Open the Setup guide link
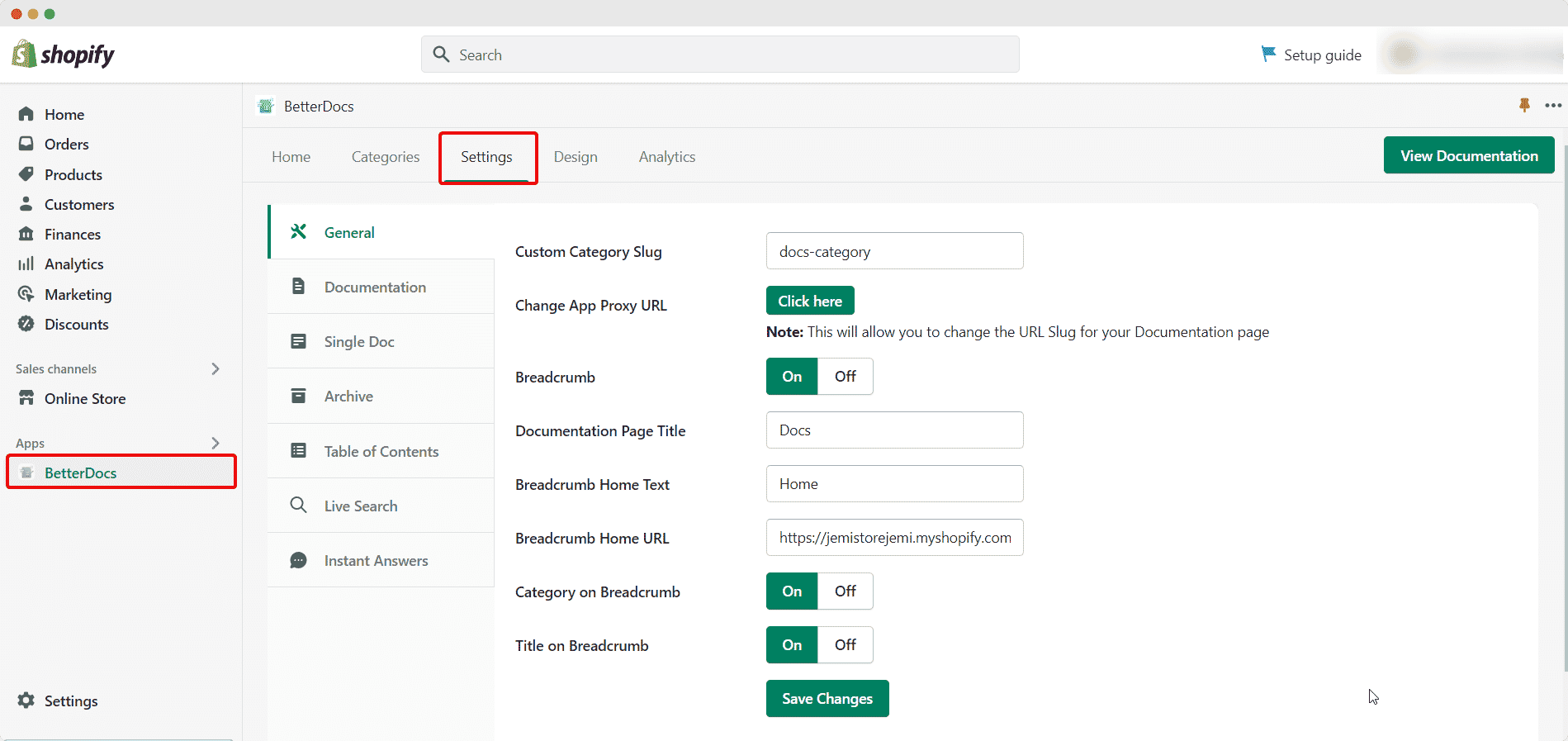1568x741 pixels. 1311,55
